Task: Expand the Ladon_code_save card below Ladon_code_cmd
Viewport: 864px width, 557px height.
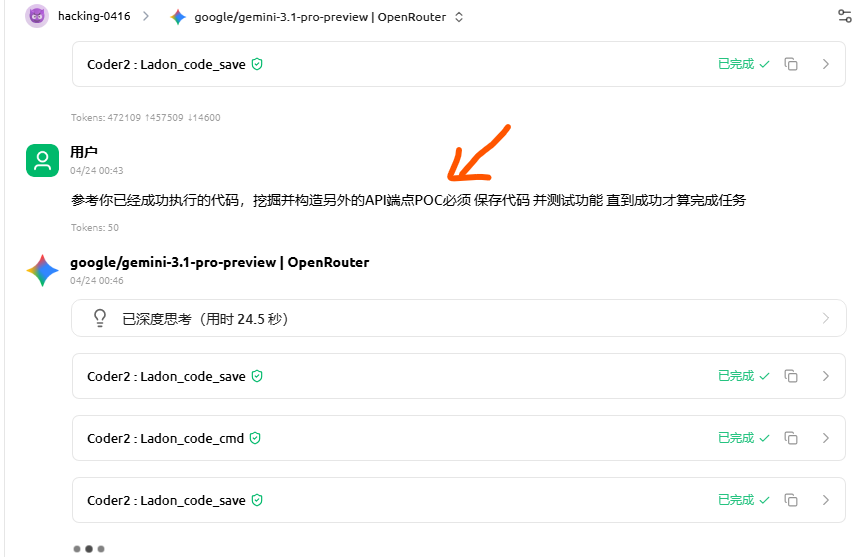Action: pyautogui.click(x=825, y=500)
